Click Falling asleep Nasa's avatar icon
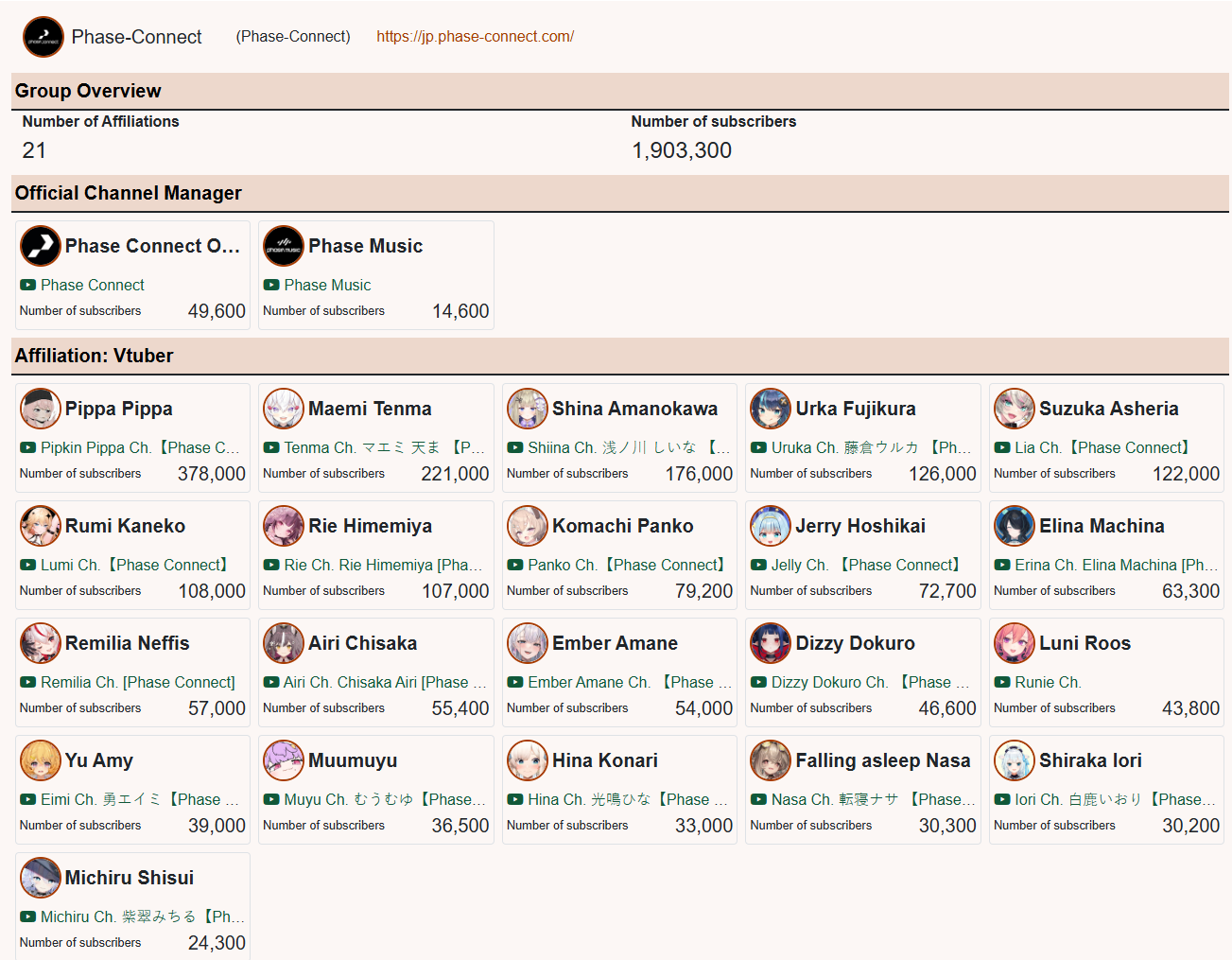1232x960 pixels. [x=771, y=760]
